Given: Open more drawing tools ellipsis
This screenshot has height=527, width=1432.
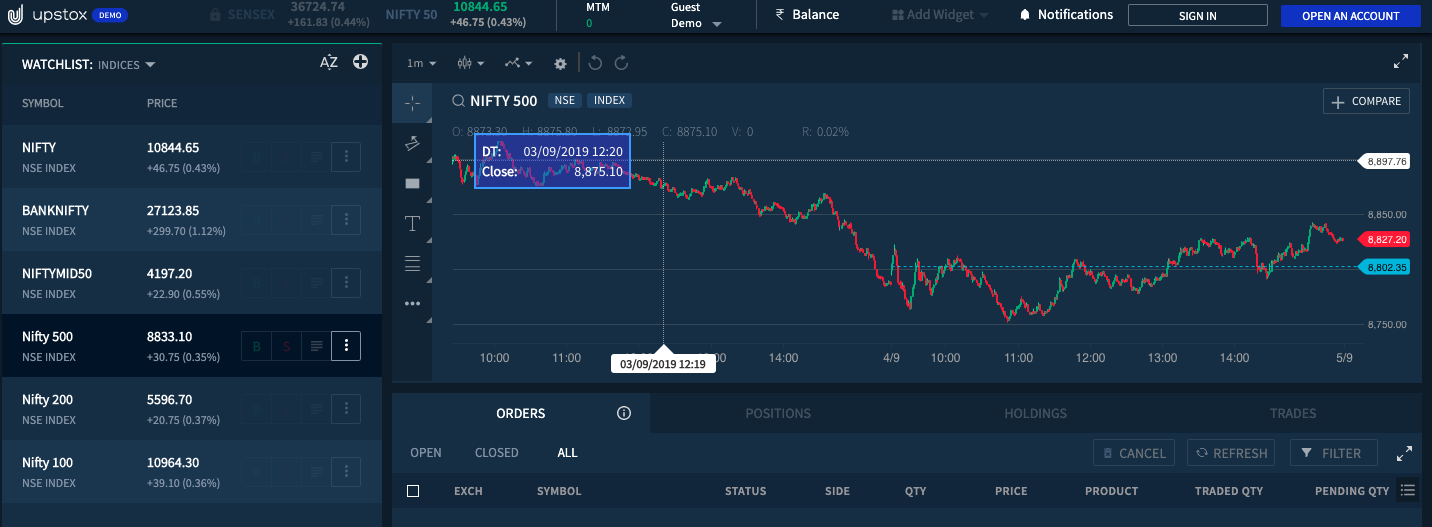Looking at the screenshot, I should (x=412, y=303).
